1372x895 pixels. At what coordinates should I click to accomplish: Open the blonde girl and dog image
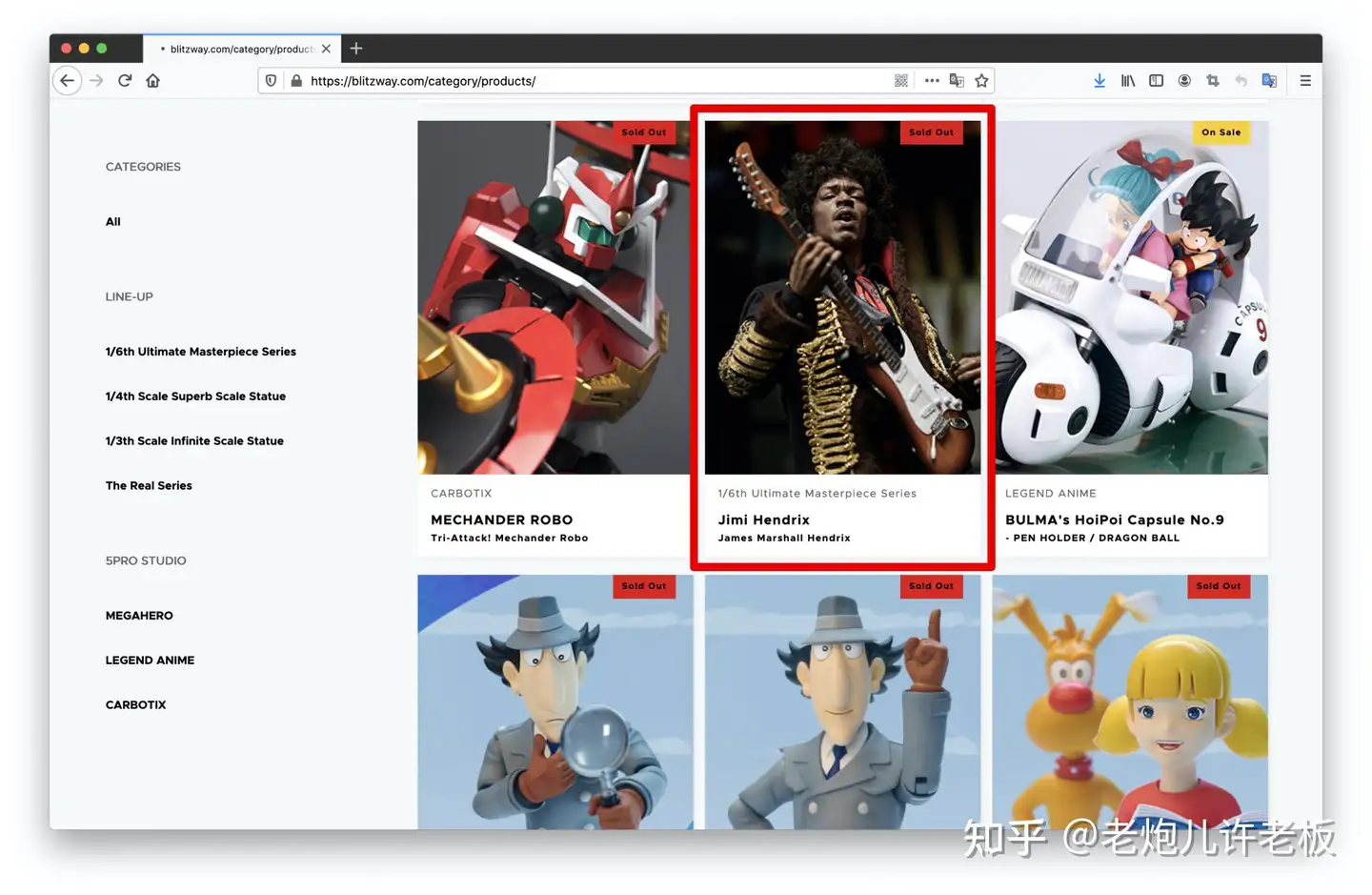pyautogui.click(x=1130, y=702)
